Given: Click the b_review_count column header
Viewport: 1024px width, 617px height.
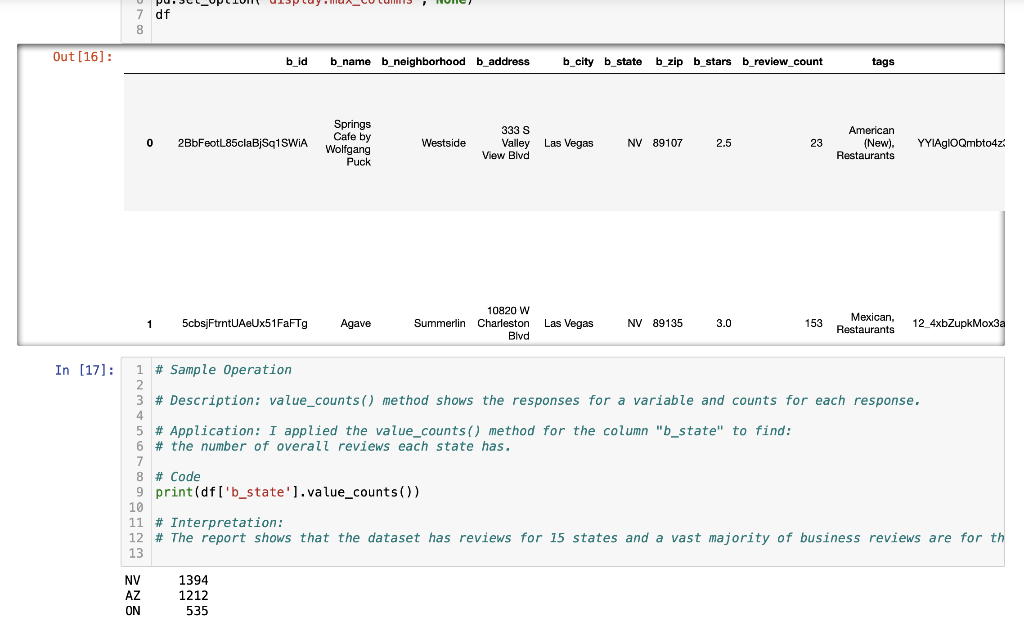Looking at the screenshot, I should [781, 61].
